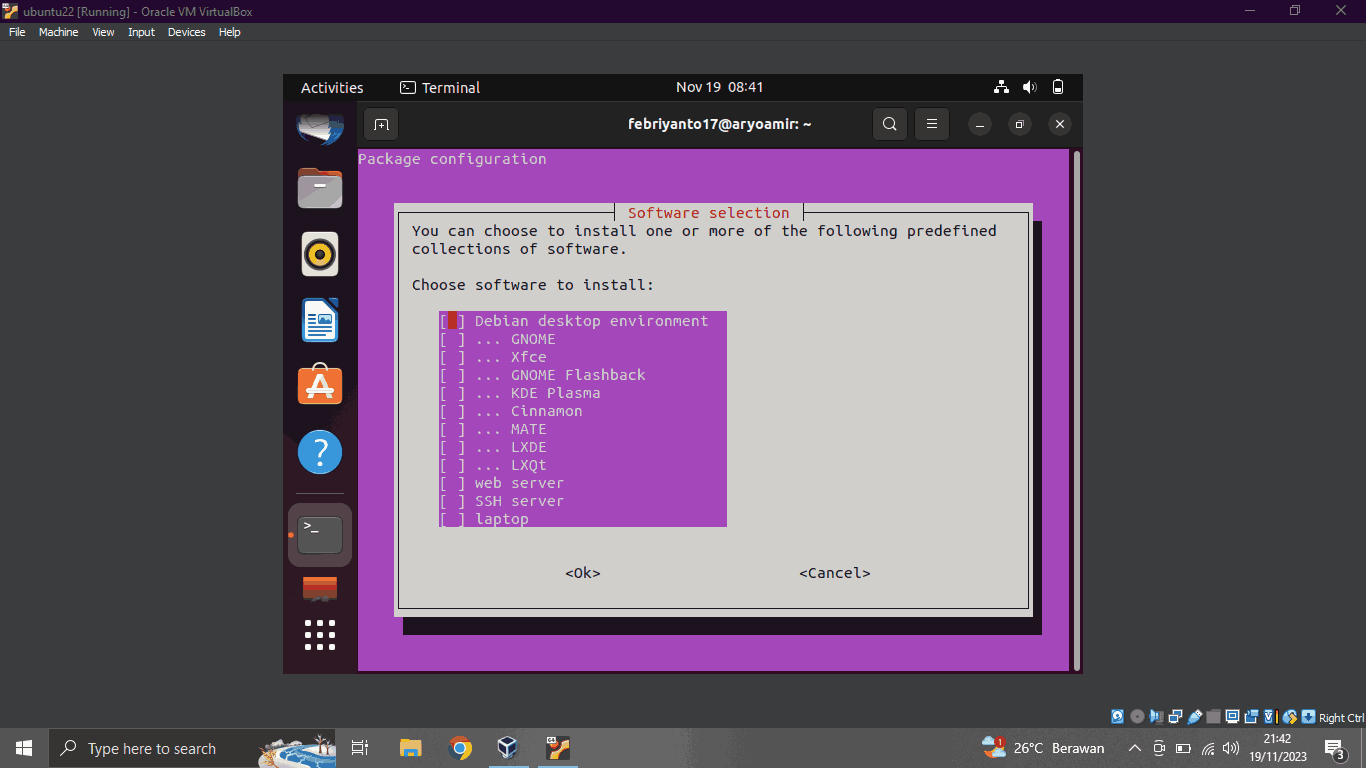Viewport: 1366px width, 768px height.
Task: Open File Explorer from Windows taskbar
Action: coord(411,748)
